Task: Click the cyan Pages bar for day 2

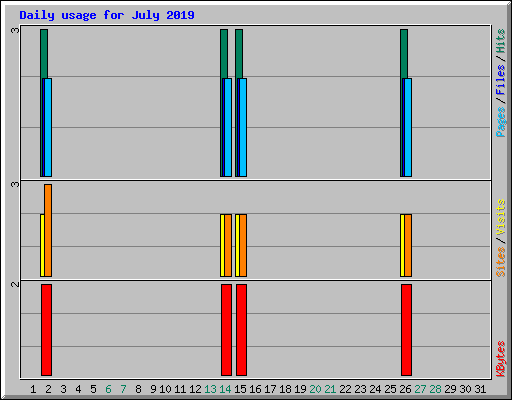Action: (x=48, y=127)
